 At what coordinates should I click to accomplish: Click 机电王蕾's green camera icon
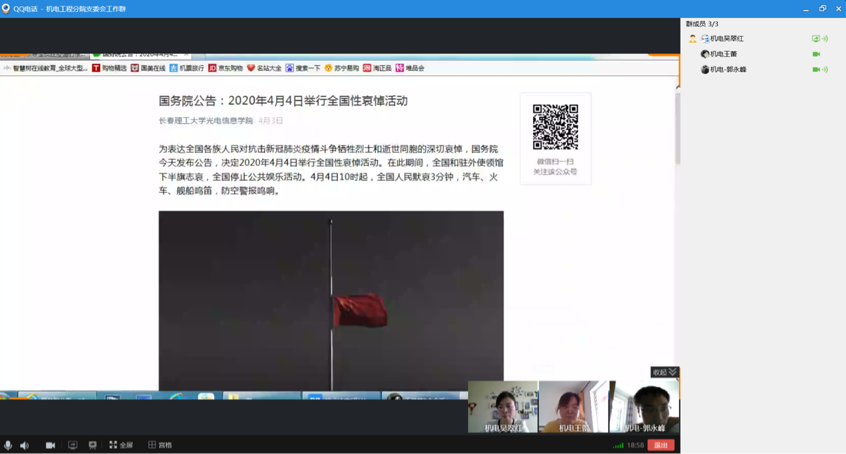[x=816, y=54]
